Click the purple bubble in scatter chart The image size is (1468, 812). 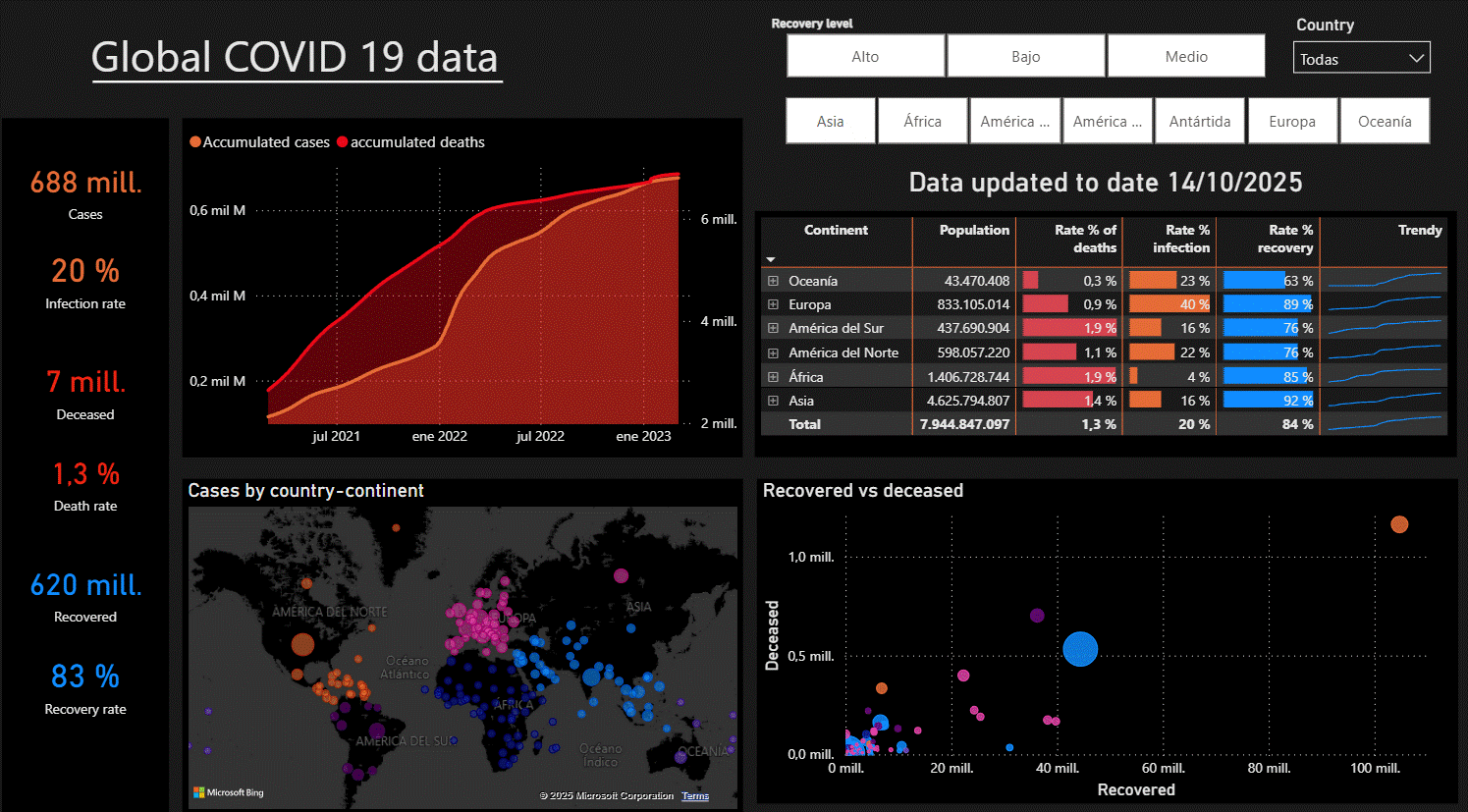click(x=1037, y=616)
